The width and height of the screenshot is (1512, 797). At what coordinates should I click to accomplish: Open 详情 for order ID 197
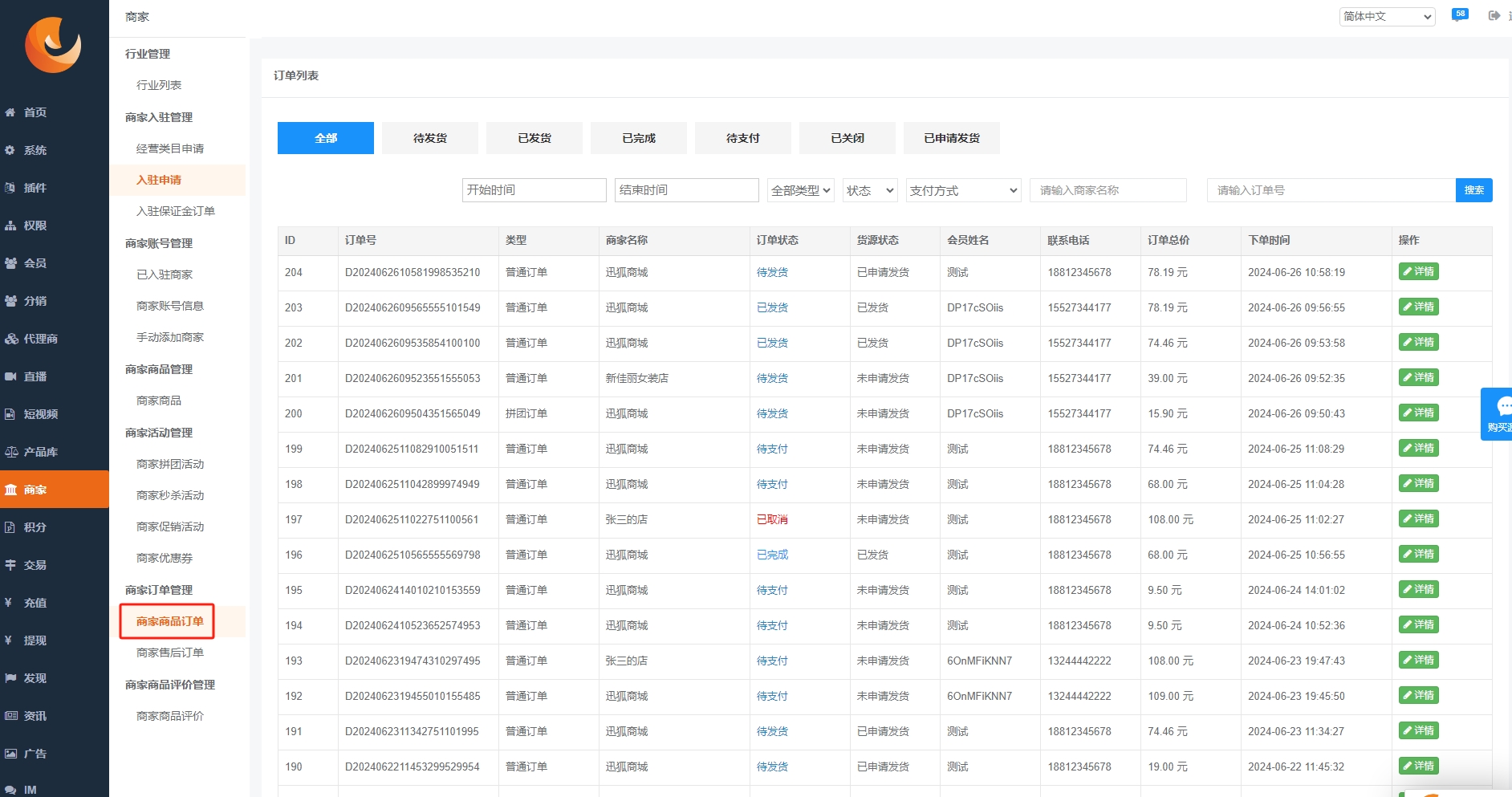click(1418, 518)
